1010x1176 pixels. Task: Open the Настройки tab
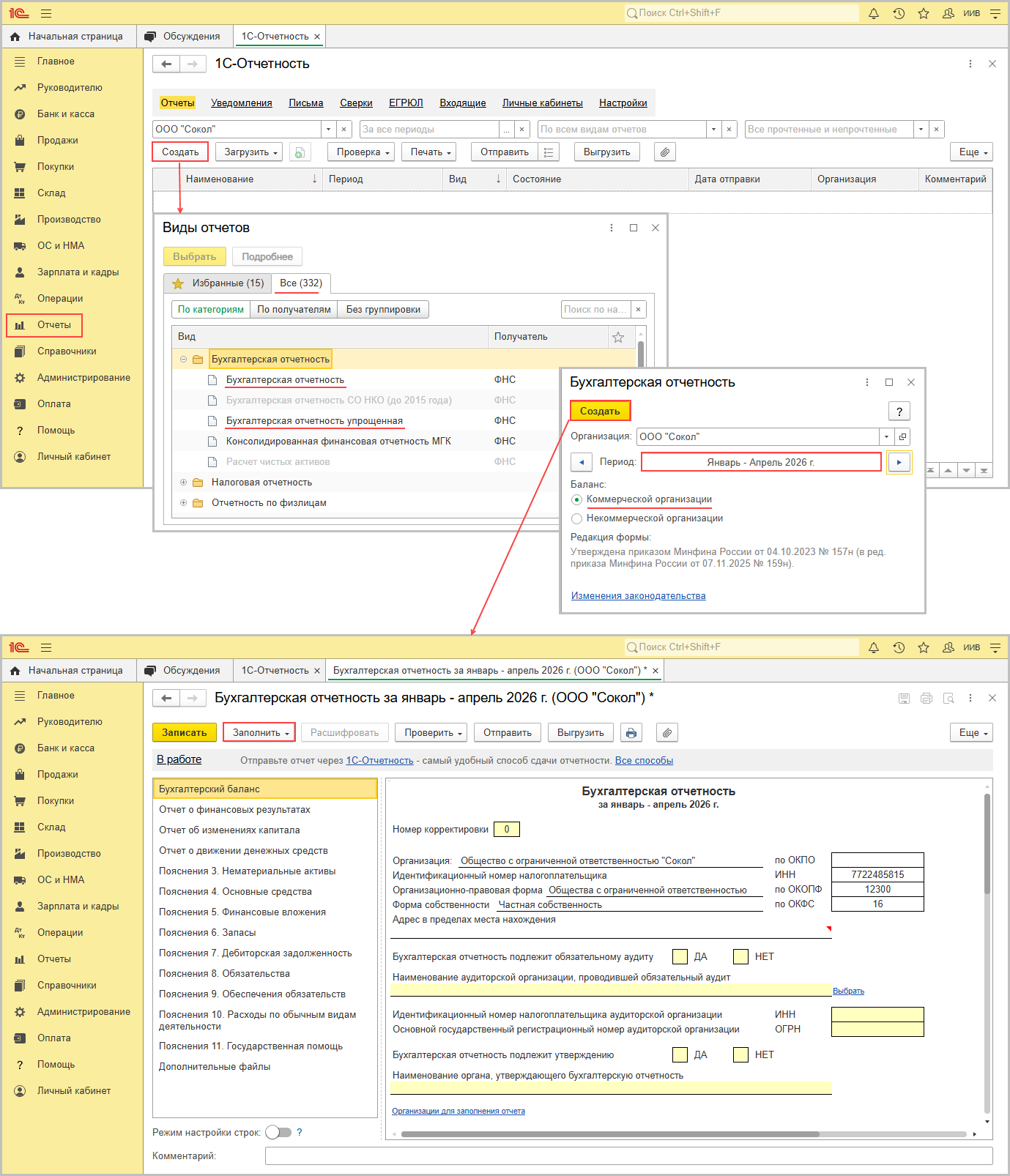pyautogui.click(x=623, y=103)
